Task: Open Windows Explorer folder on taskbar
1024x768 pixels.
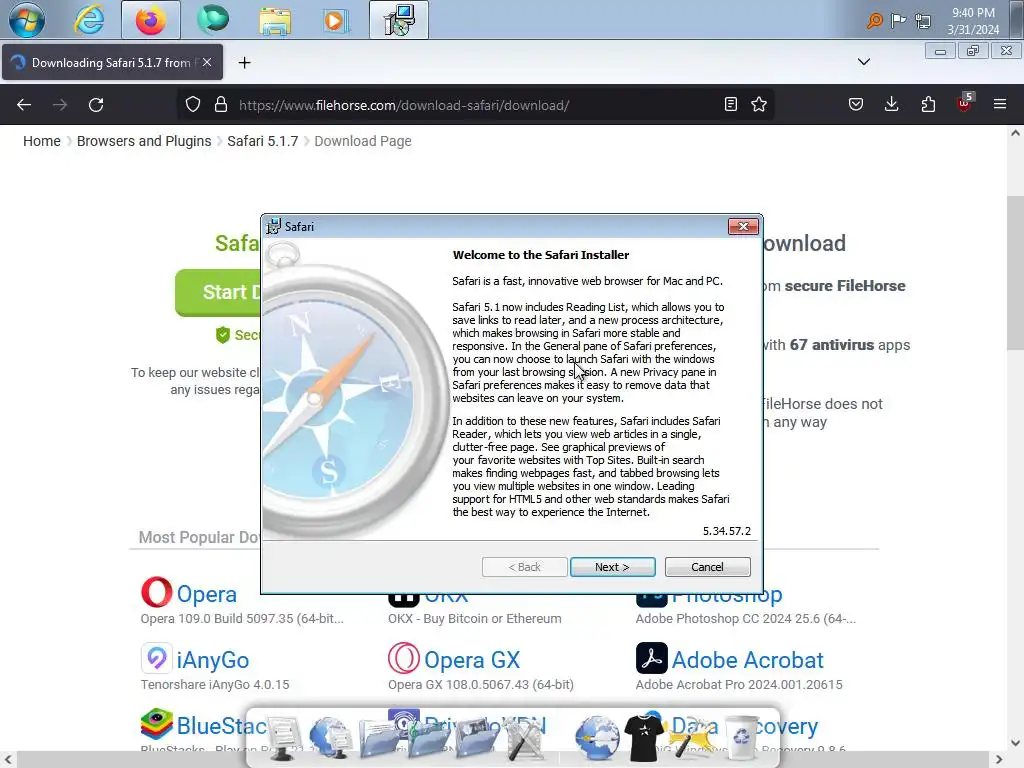Action: pyautogui.click(x=275, y=20)
